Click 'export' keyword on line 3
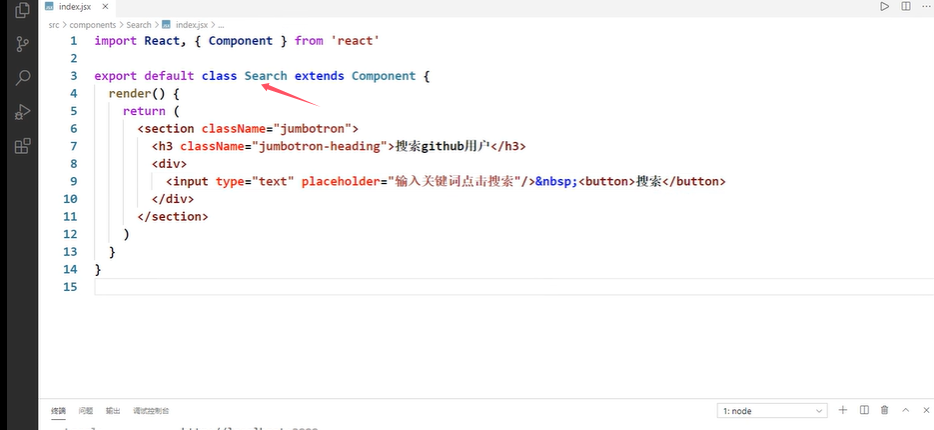The image size is (934, 430). [x=116, y=76]
